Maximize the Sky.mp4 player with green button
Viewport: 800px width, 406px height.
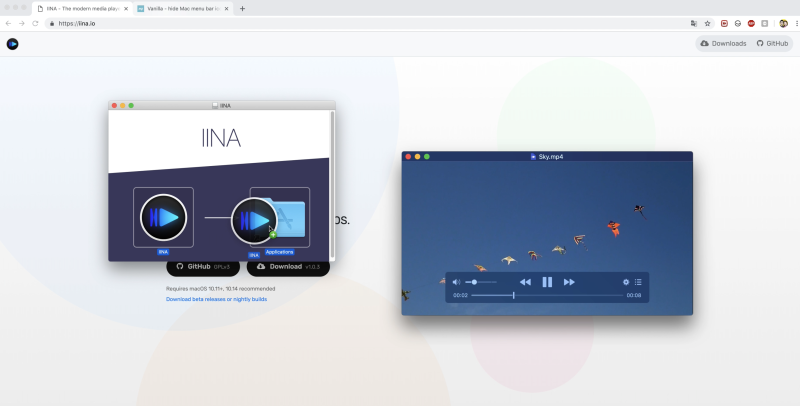427,157
